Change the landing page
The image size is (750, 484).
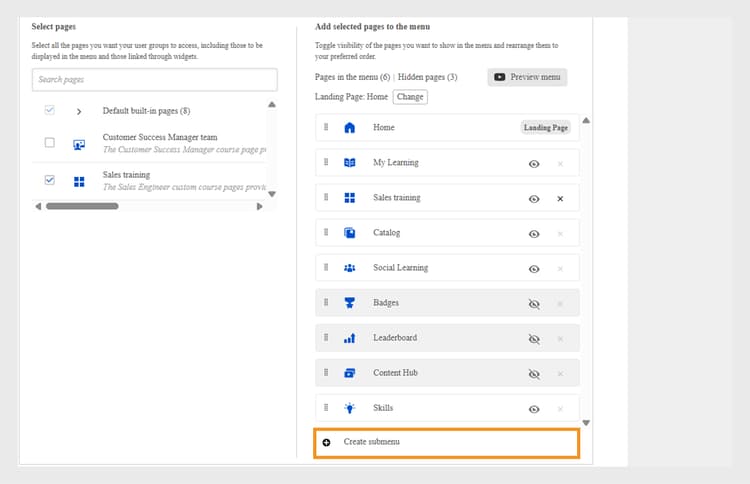[409, 97]
